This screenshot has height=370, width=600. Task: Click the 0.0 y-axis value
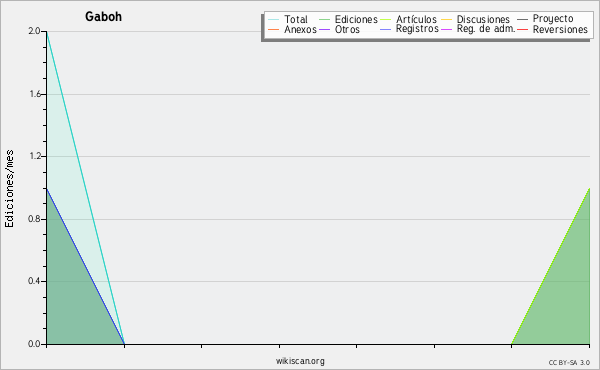click(x=34, y=344)
